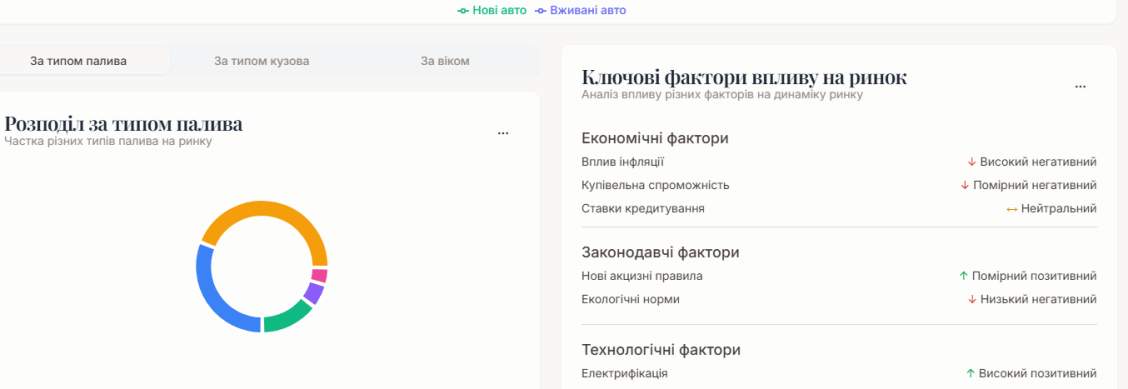Select the Вплив інфляції row label

[622, 162]
